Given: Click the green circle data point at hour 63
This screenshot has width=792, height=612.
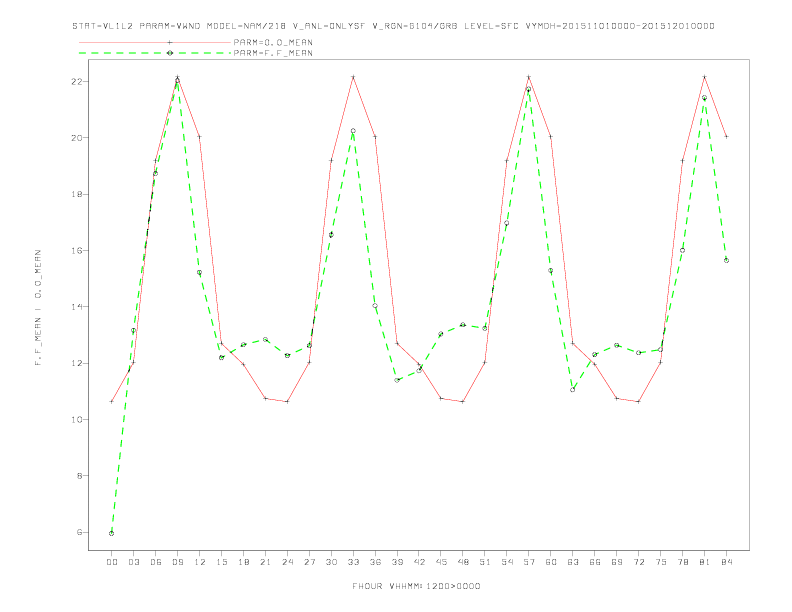Looking at the screenshot, I should (x=573, y=390).
